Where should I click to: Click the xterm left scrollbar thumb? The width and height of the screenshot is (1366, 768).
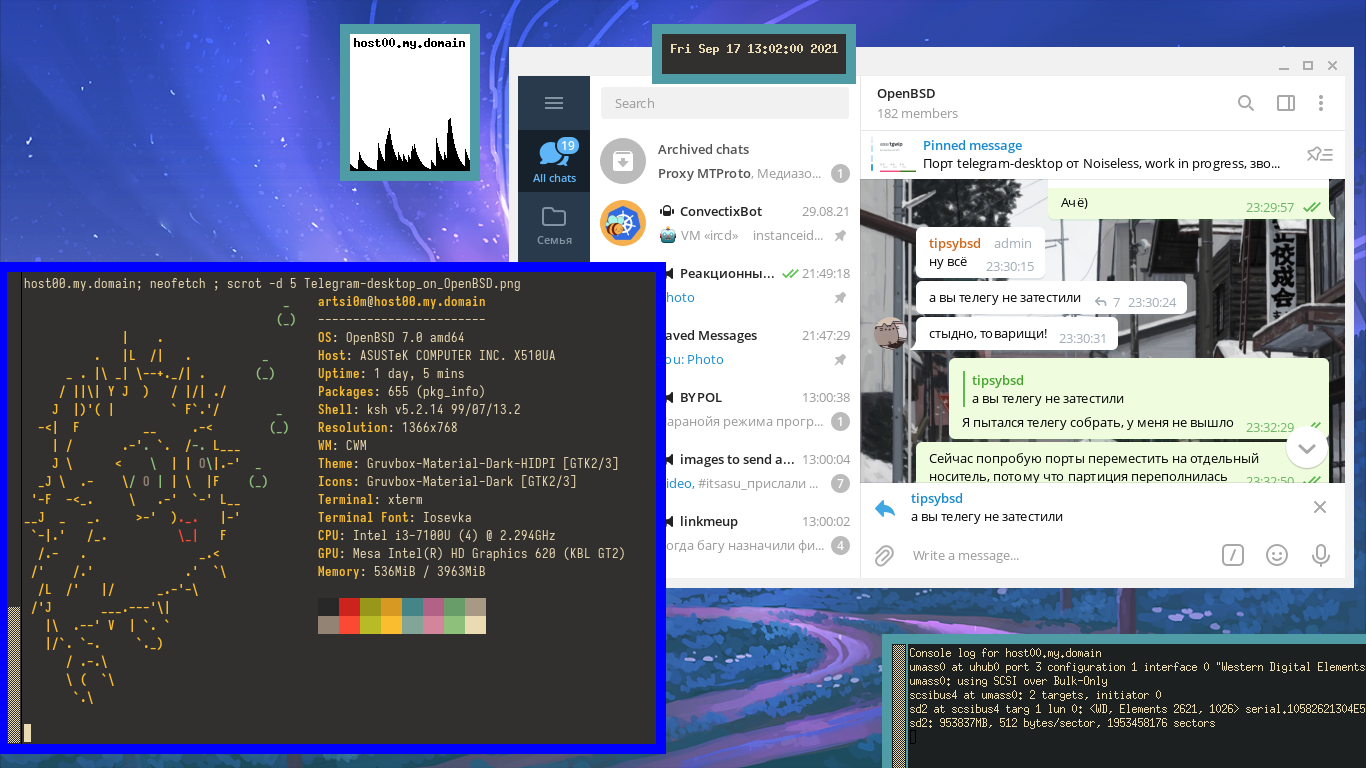(x=14, y=673)
